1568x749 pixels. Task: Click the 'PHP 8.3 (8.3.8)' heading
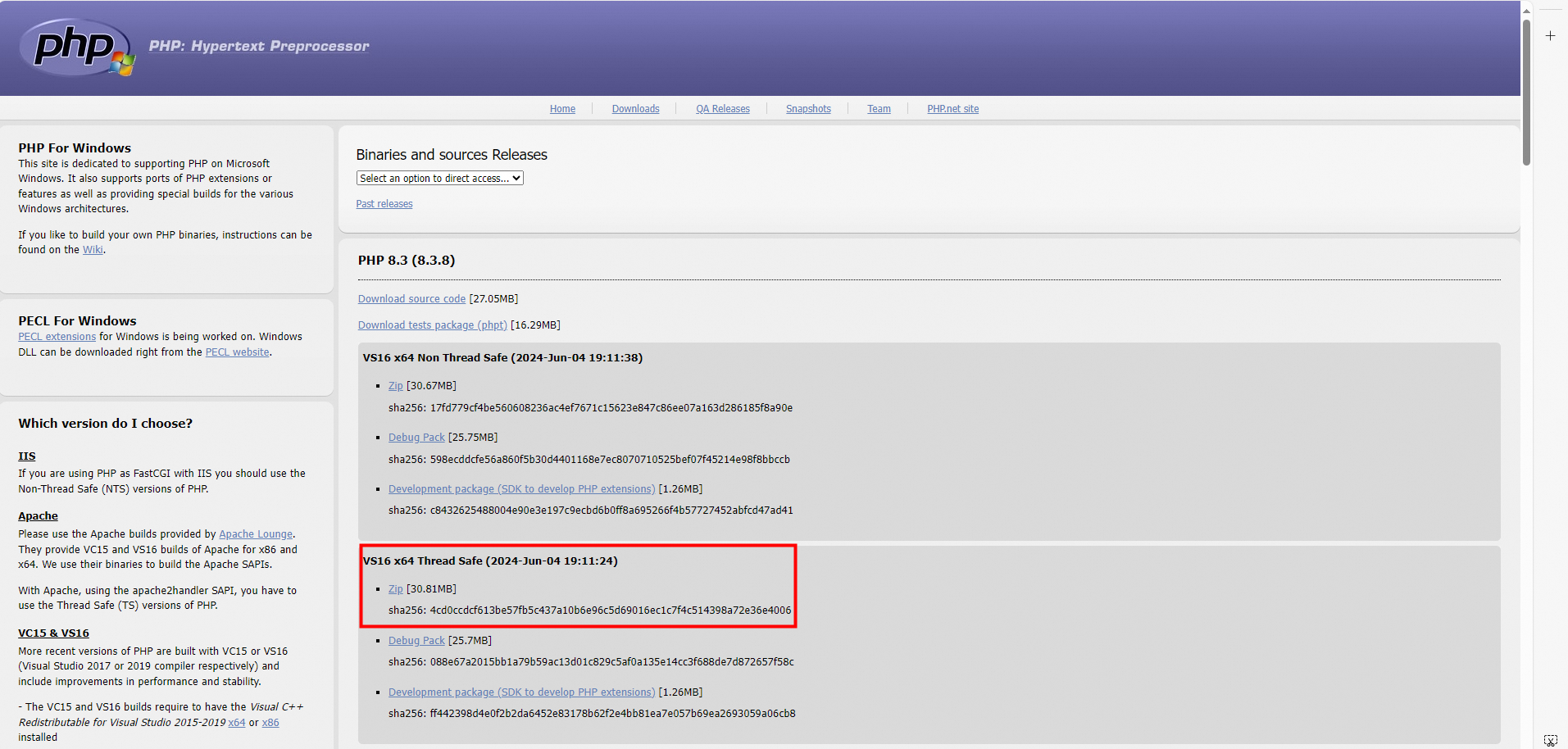point(407,261)
